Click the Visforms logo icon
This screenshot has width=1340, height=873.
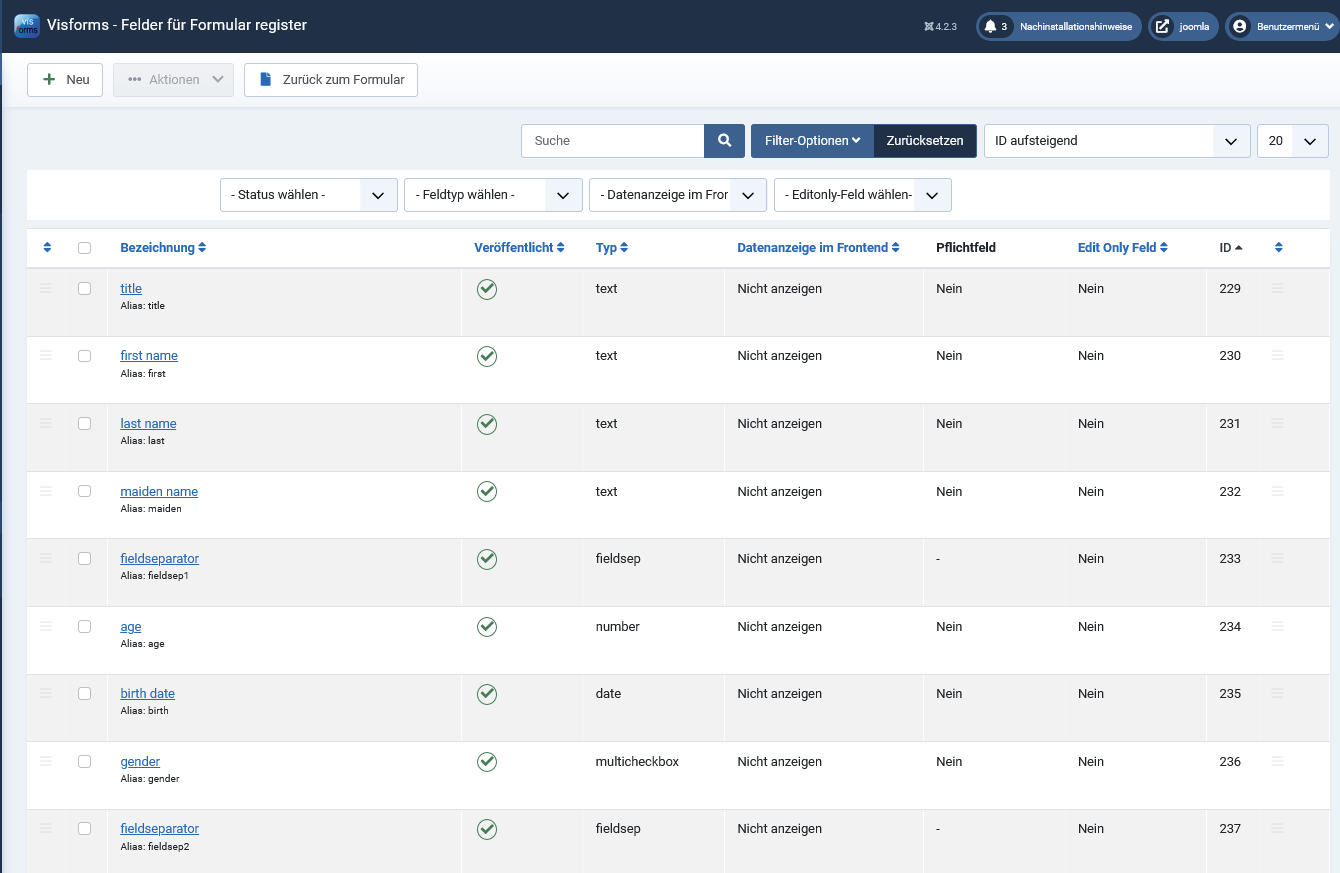coord(27,26)
